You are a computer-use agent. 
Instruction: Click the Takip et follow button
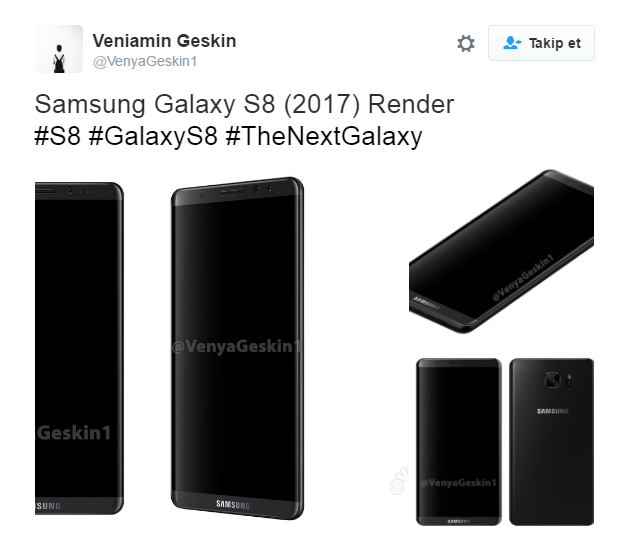541,43
